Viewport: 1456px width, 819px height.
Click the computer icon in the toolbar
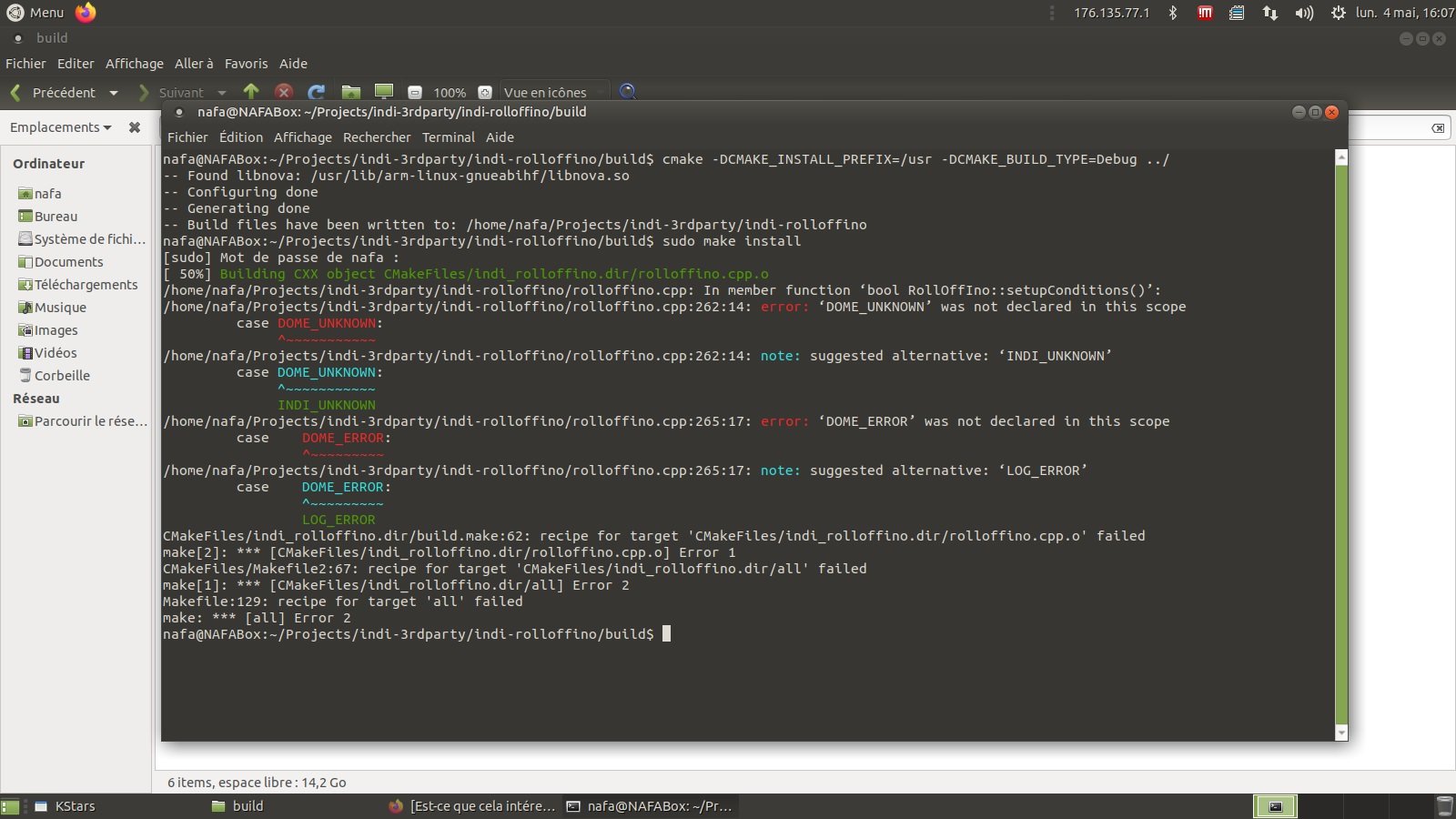pyautogui.click(x=384, y=91)
